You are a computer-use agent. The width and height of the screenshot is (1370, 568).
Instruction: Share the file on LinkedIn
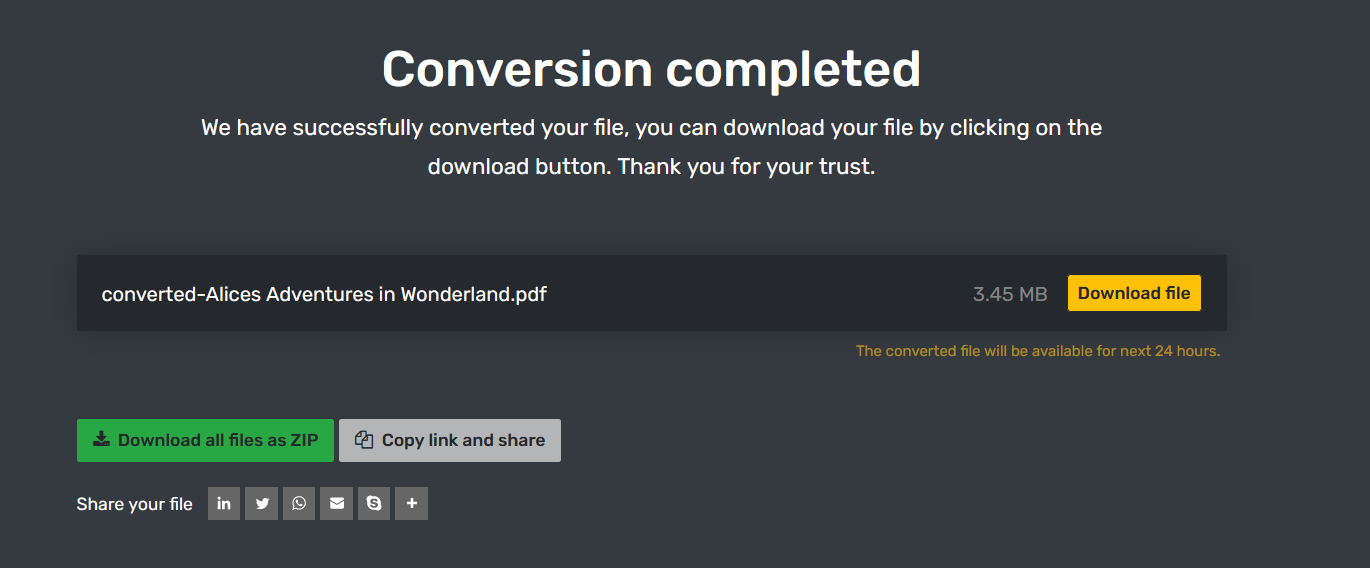(x=224, y=504)
